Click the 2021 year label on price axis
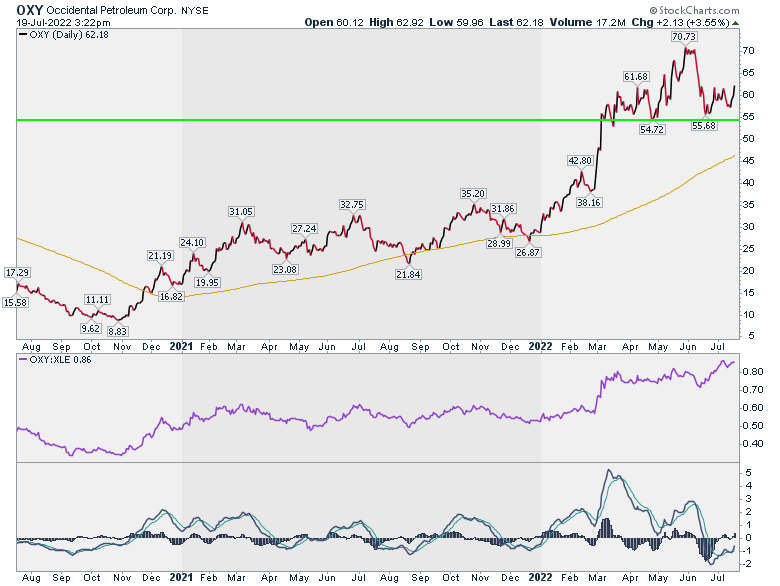This screenshot has height=586, width=780. (x=181, y=347)
